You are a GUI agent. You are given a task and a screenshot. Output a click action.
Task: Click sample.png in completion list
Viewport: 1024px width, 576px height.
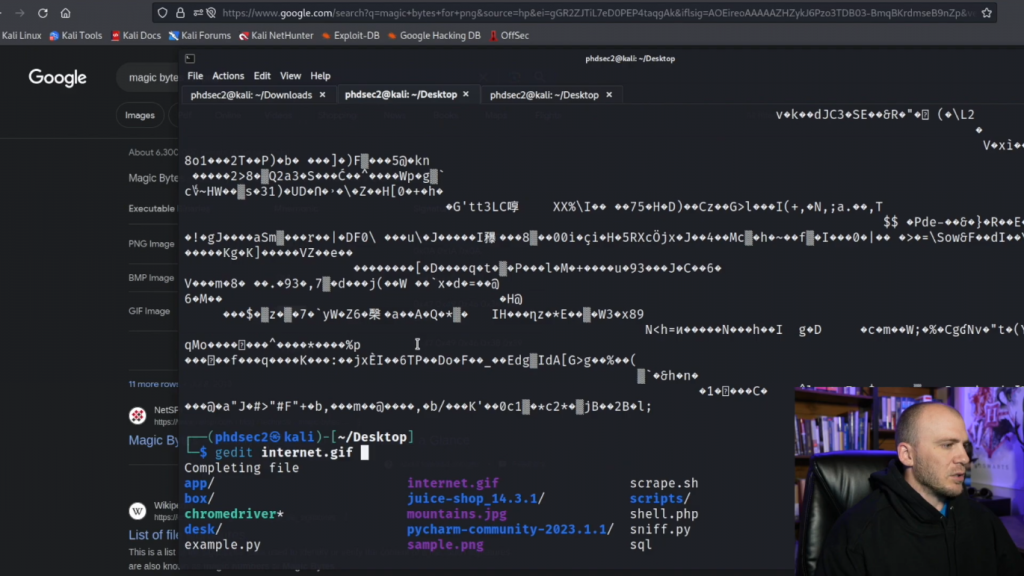tap(445, 545)
